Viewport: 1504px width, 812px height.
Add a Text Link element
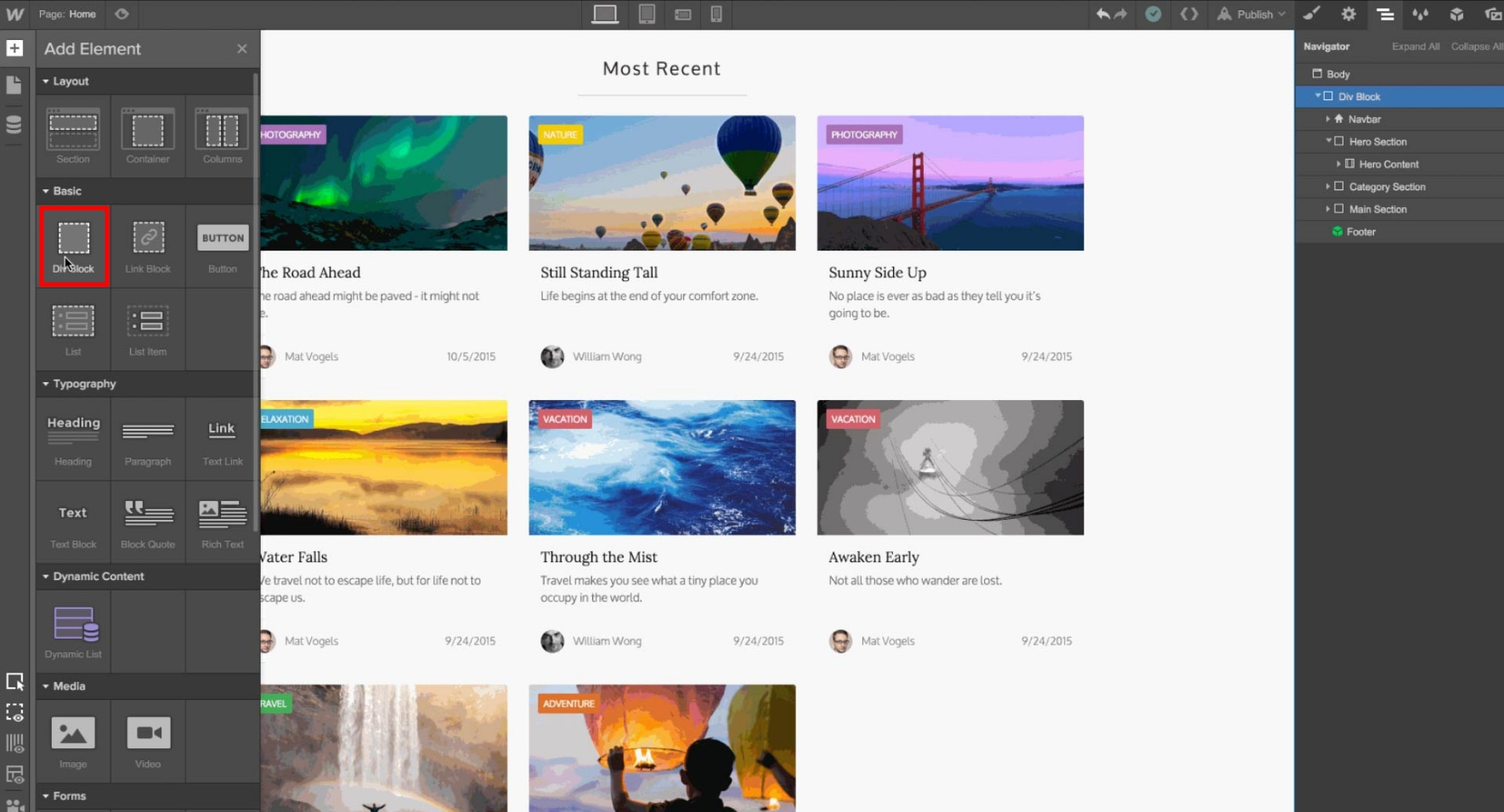[x=223, y=439]
